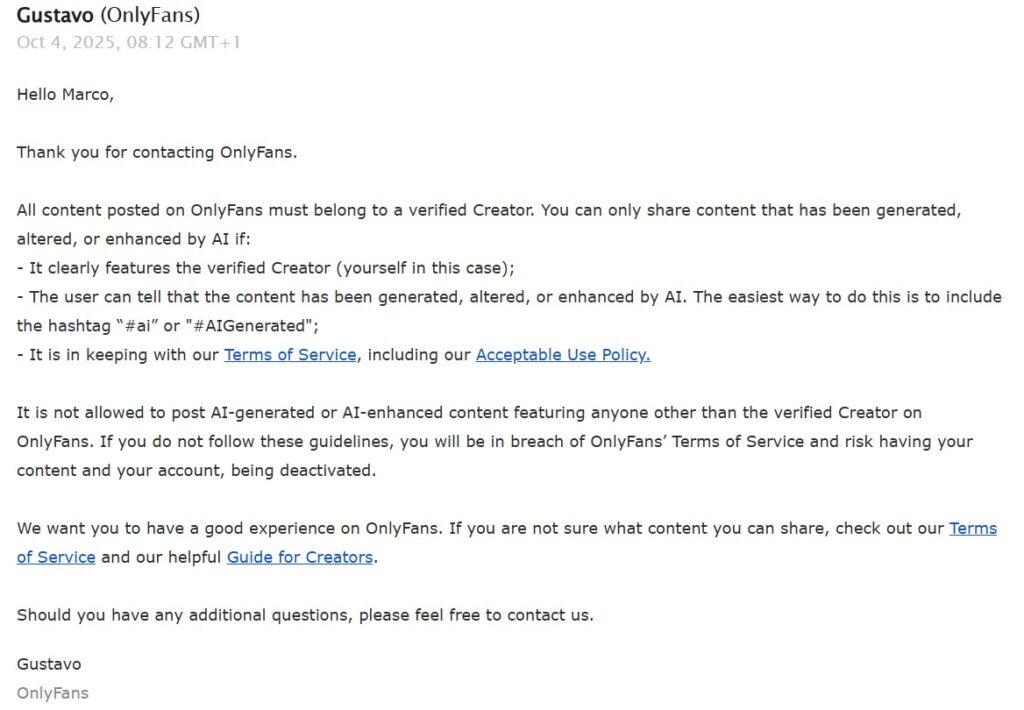Click the "Gustavo" signature name at the bottom
Screen dimensions: 1024x710
coord(49,665)
